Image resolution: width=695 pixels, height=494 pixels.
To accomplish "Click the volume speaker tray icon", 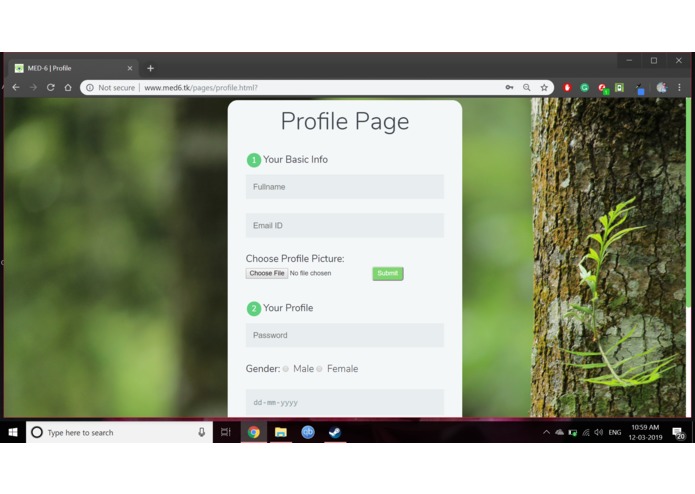I will pos(599,432).
